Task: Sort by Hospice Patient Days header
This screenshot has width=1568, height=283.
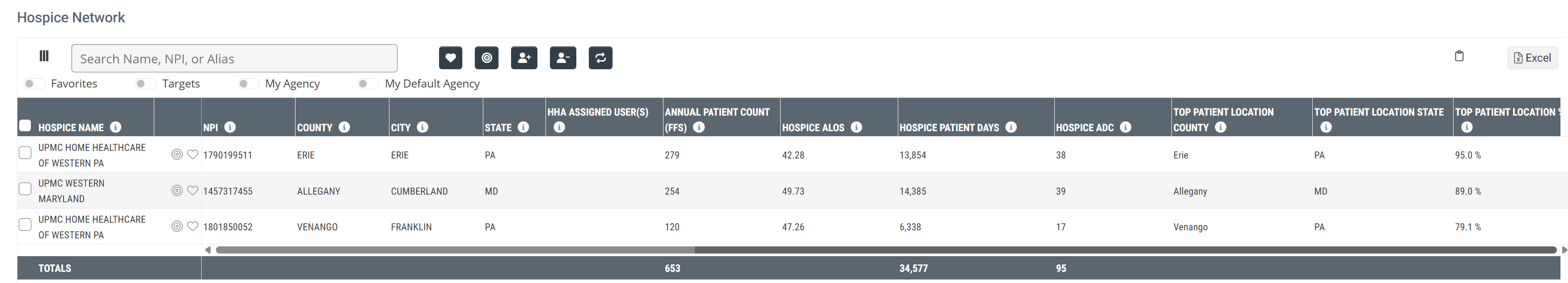Action: tap(948, 128)
